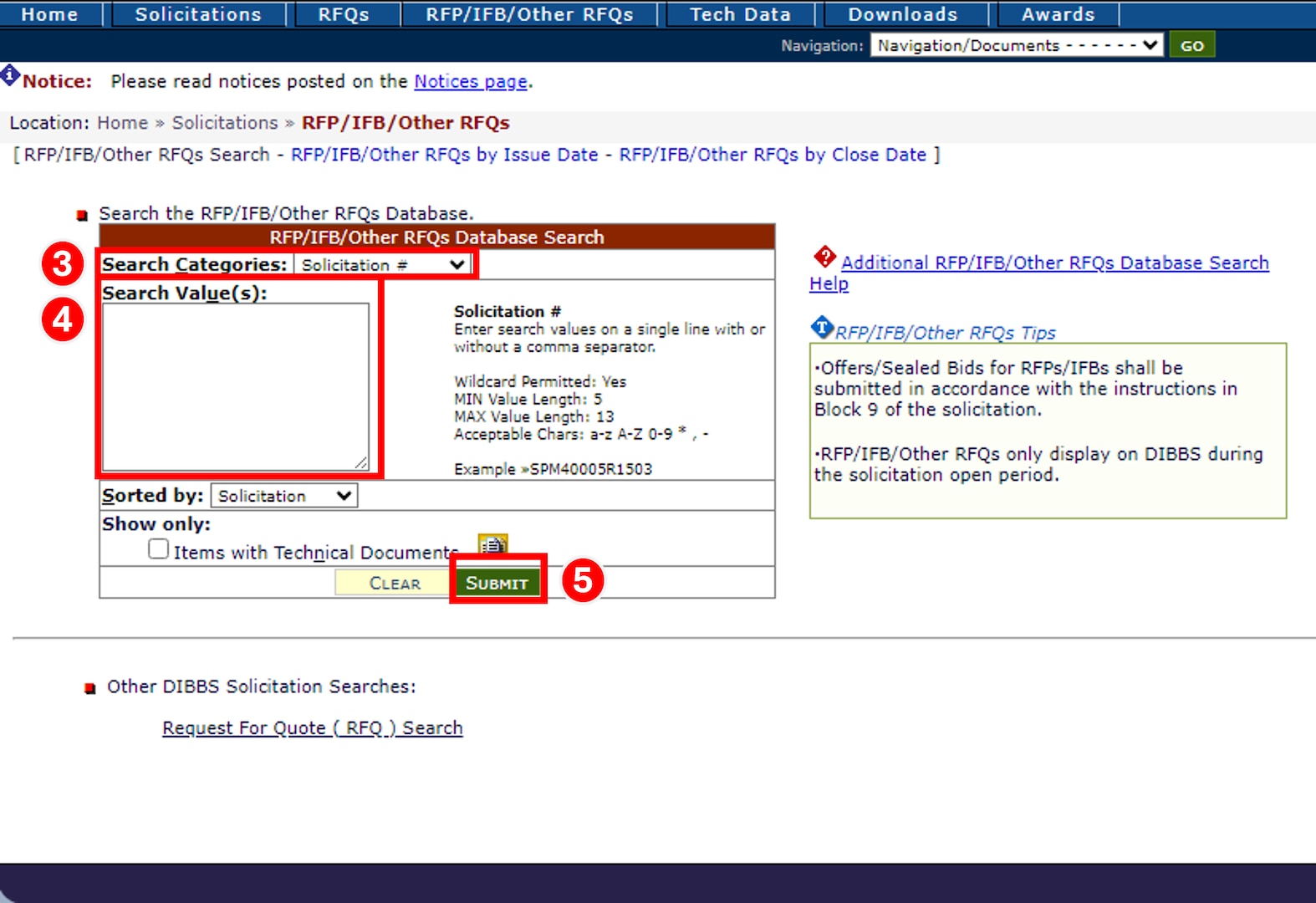The width and height of the screenshot is (1316, 903).
Task: Open RFP/IFB/Other RFQs by Close Date
Action: click(773, 155)
